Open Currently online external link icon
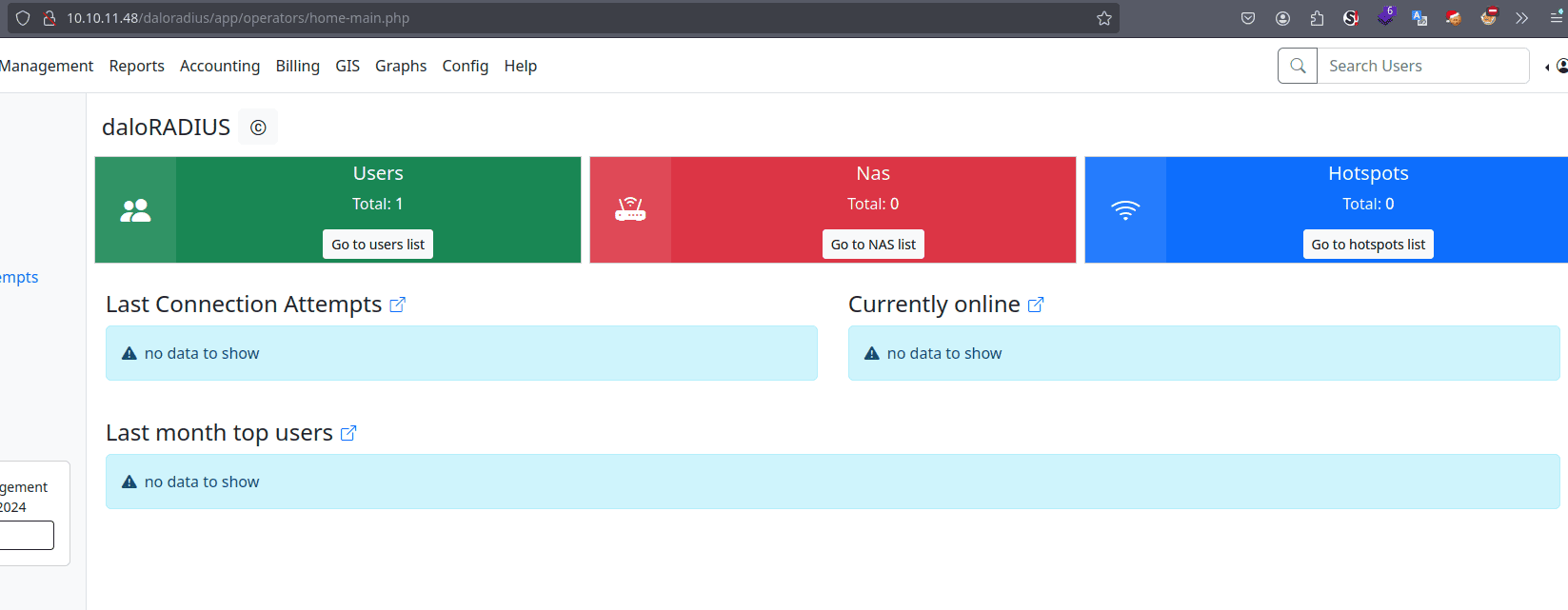 tap(1036, 305)
